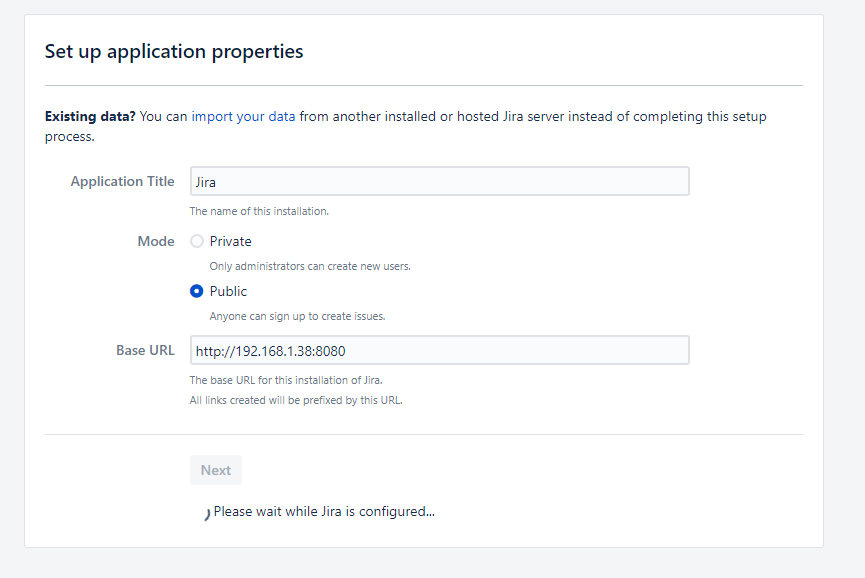Click the 'Mode' field label

pos(156,241)
